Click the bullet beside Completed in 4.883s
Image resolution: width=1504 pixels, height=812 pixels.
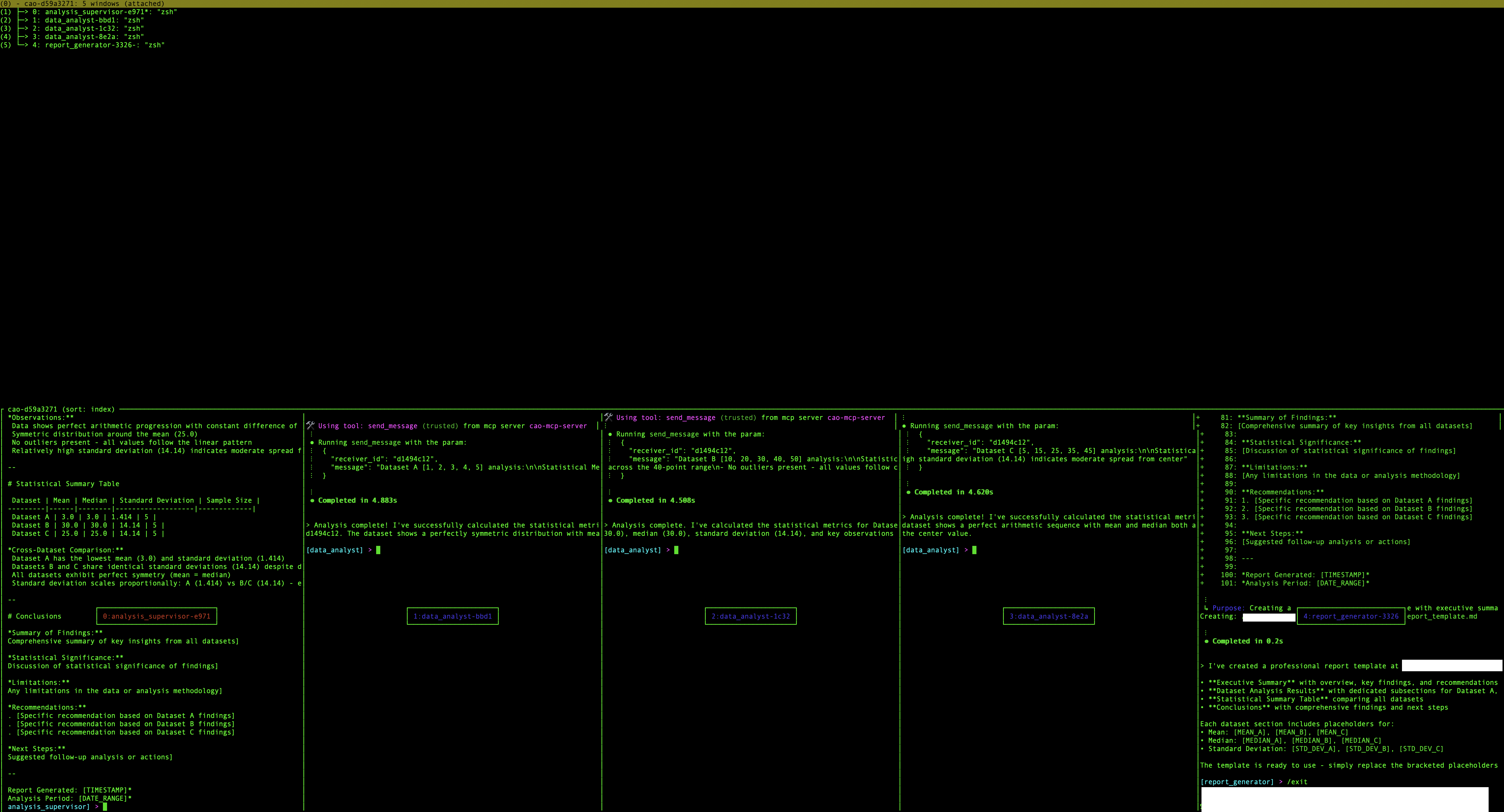pos(312,500)
